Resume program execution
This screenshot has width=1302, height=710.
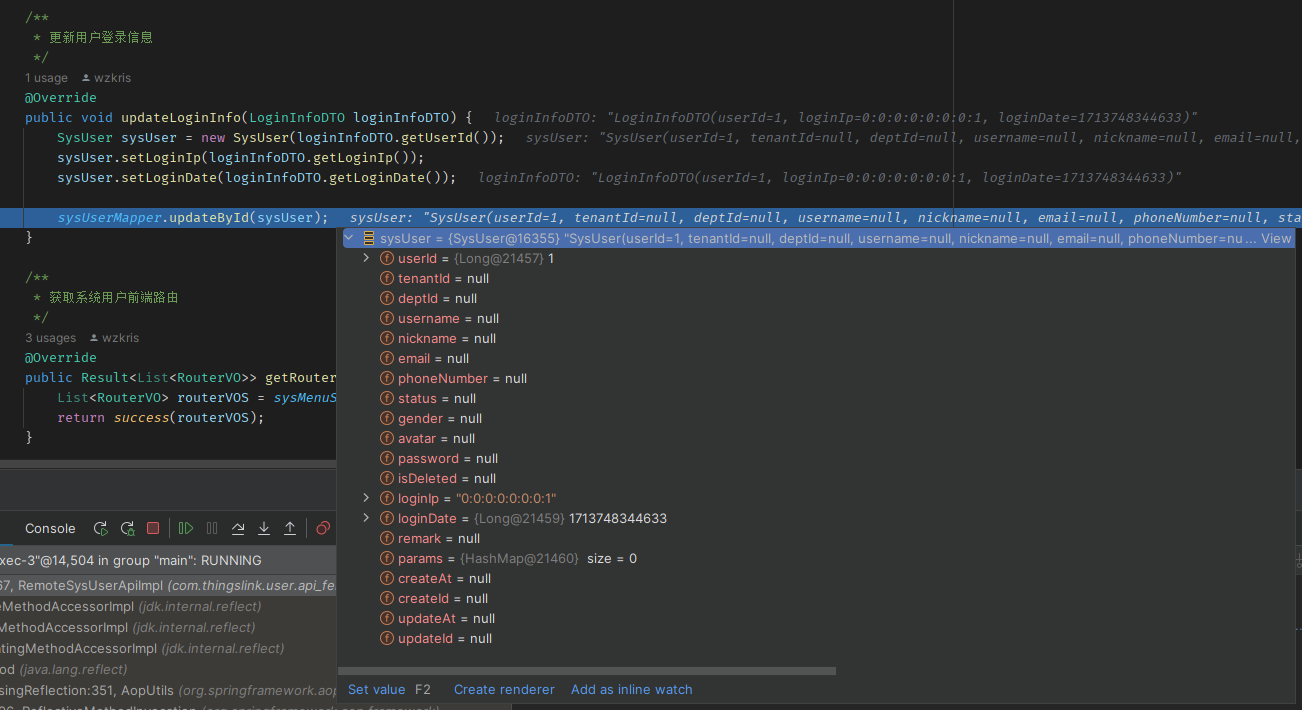point(186,528)
